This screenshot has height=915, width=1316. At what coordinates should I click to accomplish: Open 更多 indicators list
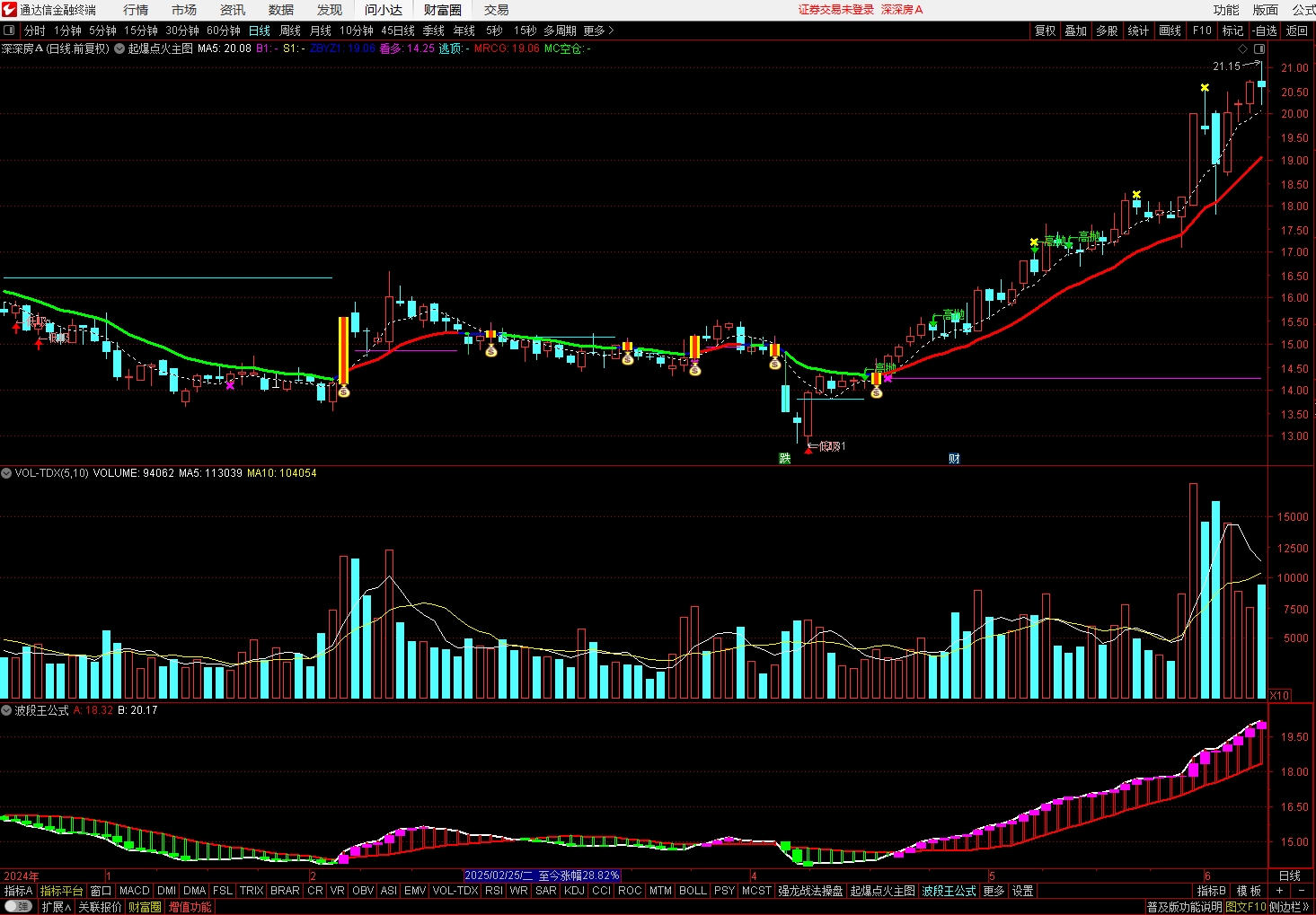click(x=994, y=891)
